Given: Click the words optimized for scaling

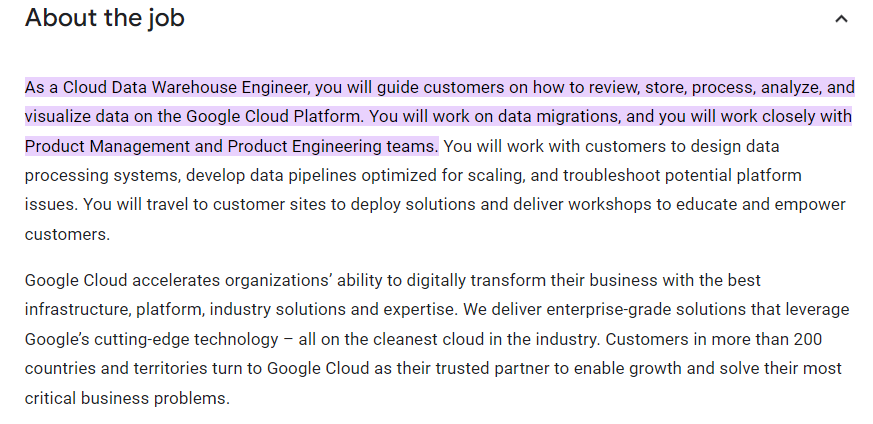Looking at the screenshot, I should point(443,175).
